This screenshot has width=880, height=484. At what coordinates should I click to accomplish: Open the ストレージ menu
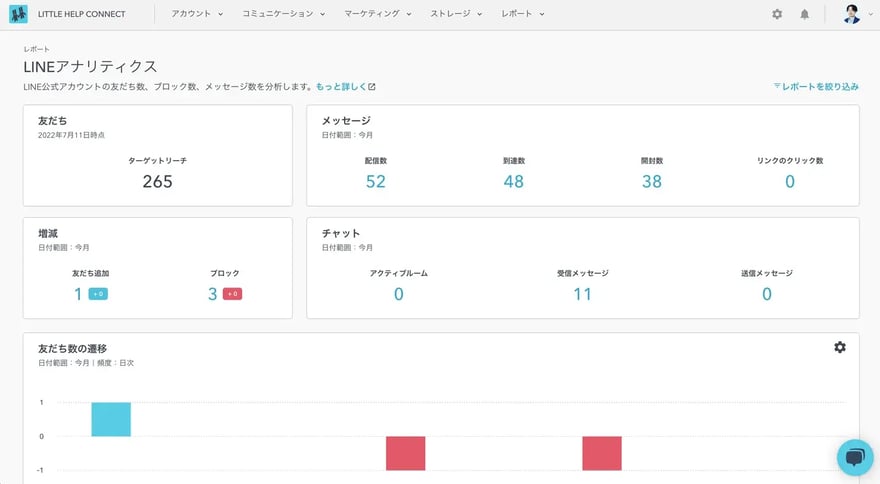(457, 14)
